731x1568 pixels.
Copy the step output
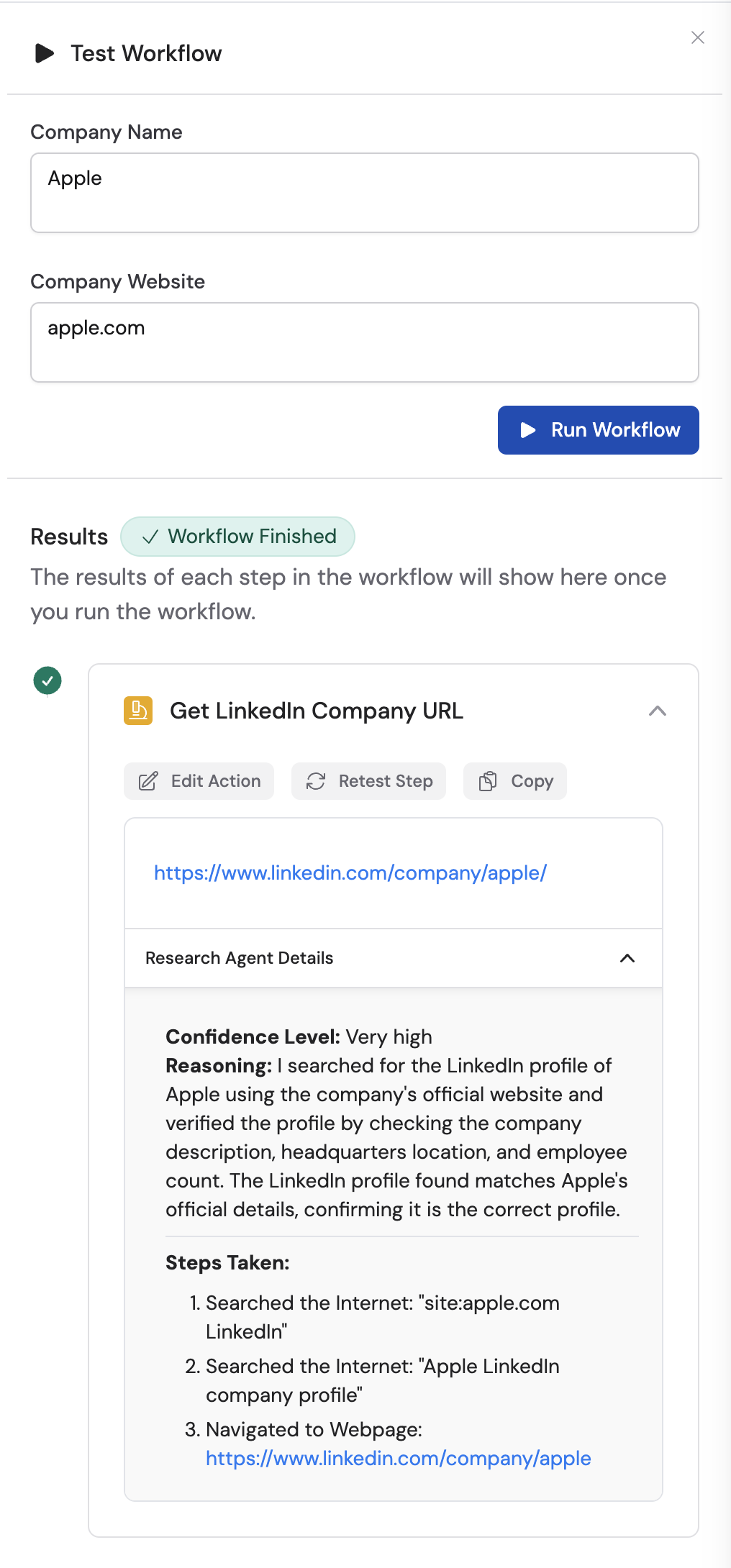tap(514, 781)
